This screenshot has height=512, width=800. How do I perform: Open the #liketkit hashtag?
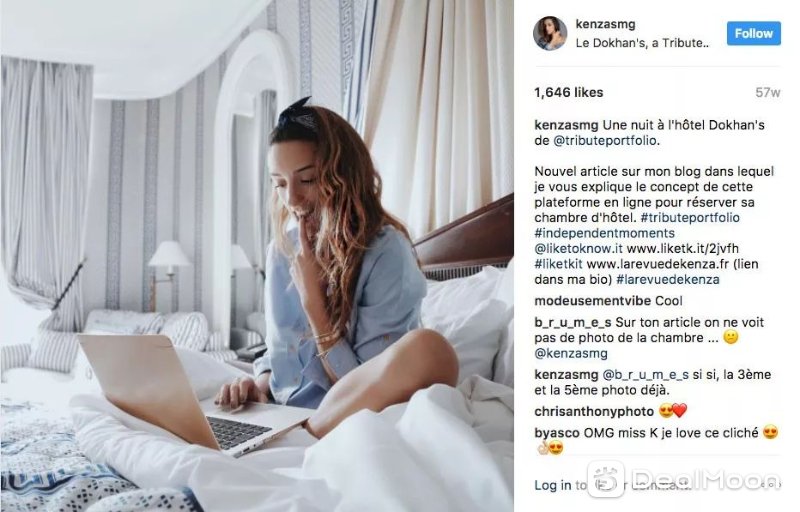[x=558, y=264]
